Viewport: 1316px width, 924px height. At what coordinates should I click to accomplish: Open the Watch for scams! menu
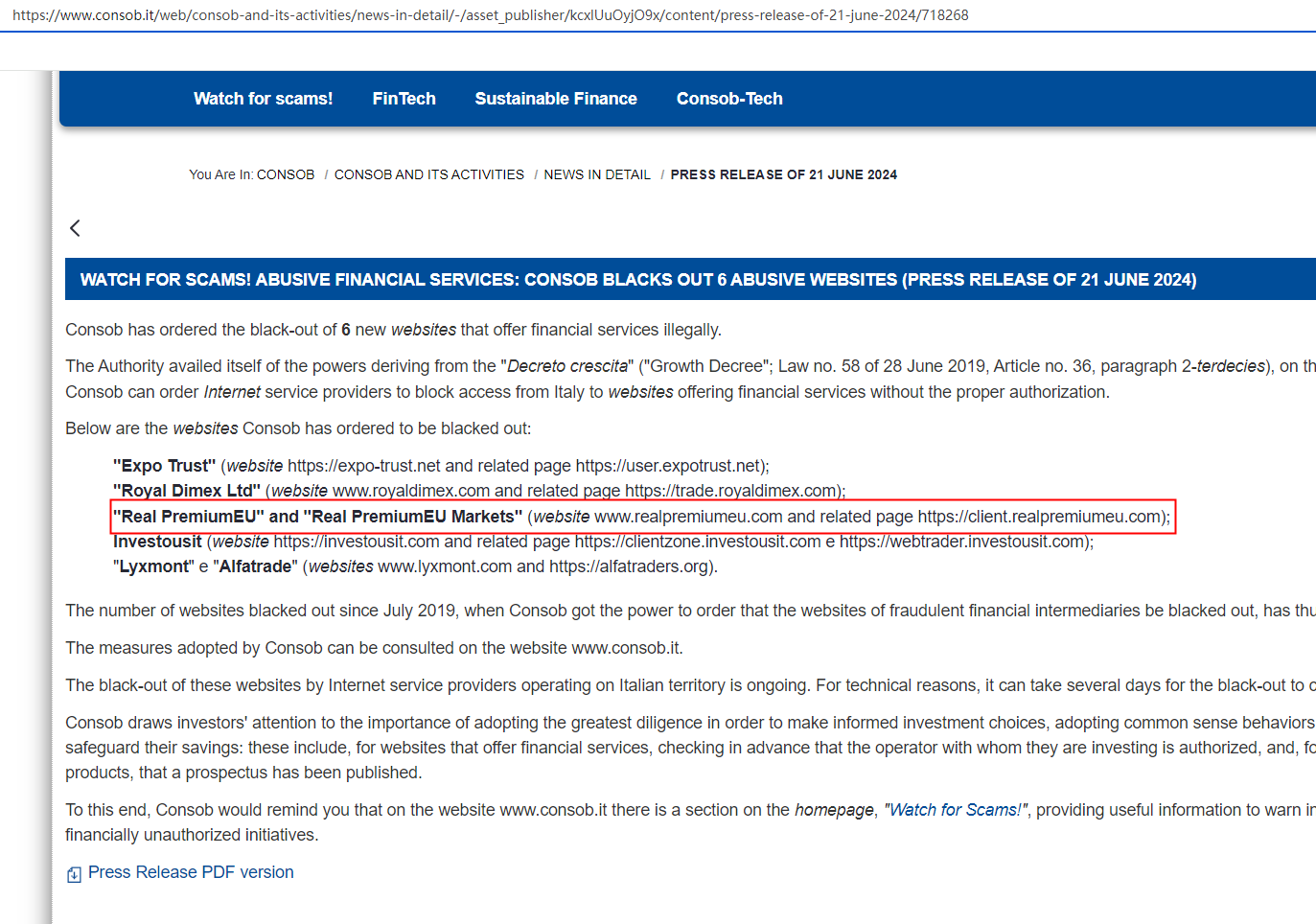pyautogui.click(x=264, y=99)
